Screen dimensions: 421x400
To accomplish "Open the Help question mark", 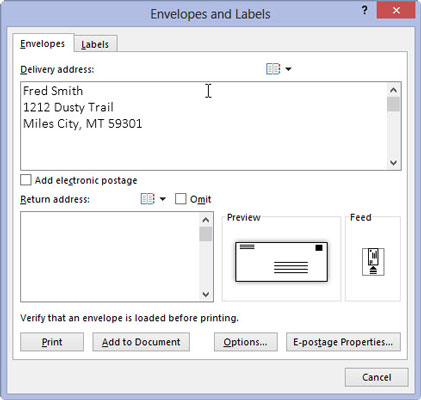I will tap(365, 10).
